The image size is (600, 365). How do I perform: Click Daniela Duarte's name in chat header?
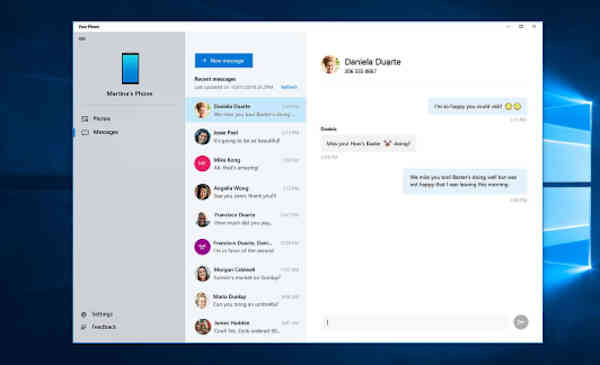point(372,62)
